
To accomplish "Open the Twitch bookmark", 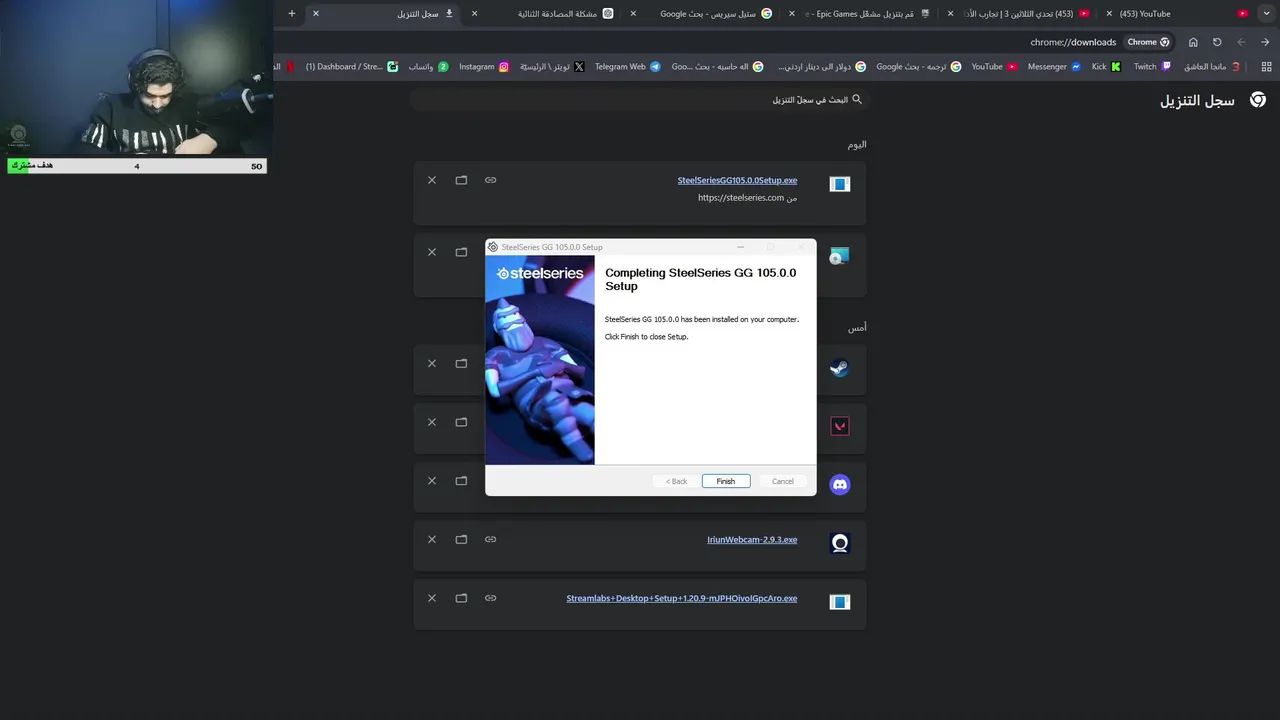I will [1152, 67].
